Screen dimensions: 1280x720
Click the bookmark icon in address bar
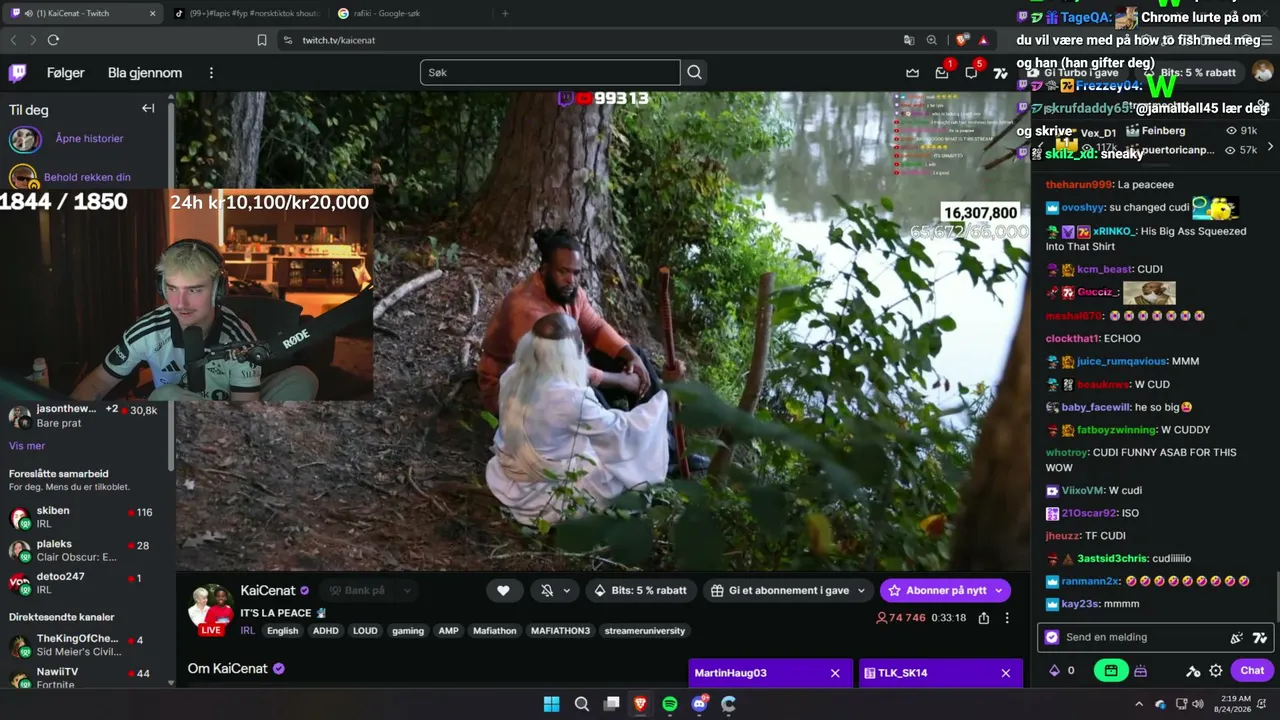point(262,40)
